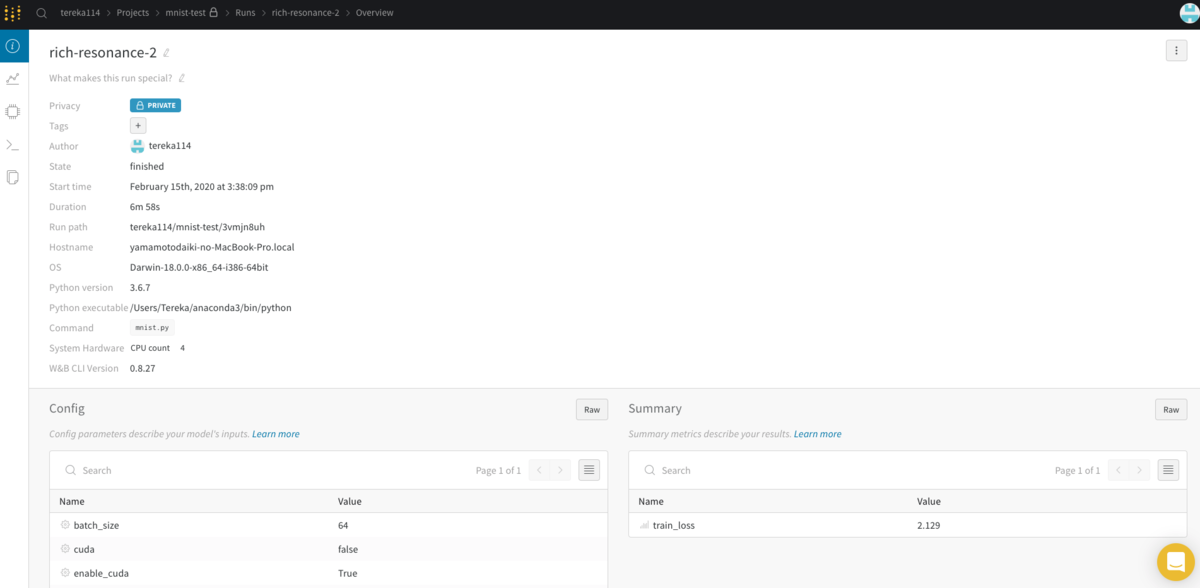Open the W&B home logo

pos(13,13)
